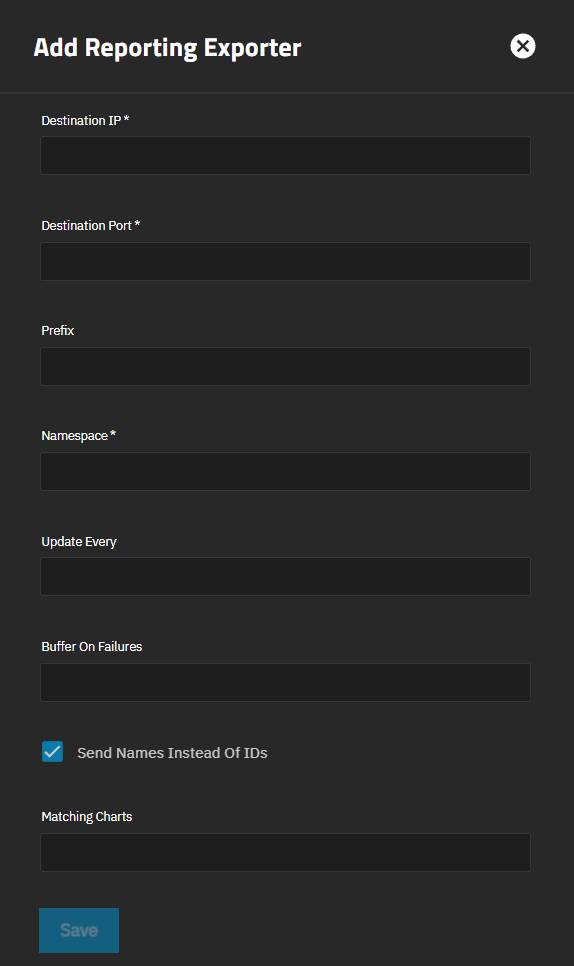
Task: Click the Destination Port field label
Action: [x=86, y=225]
